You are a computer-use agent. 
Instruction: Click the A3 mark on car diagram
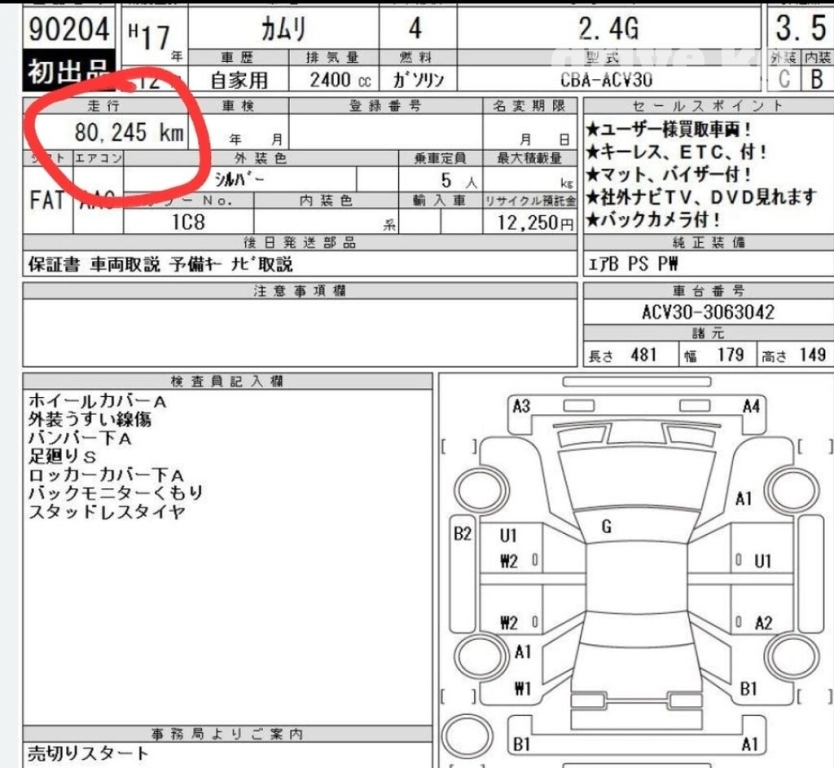click(x=521, y=406)
